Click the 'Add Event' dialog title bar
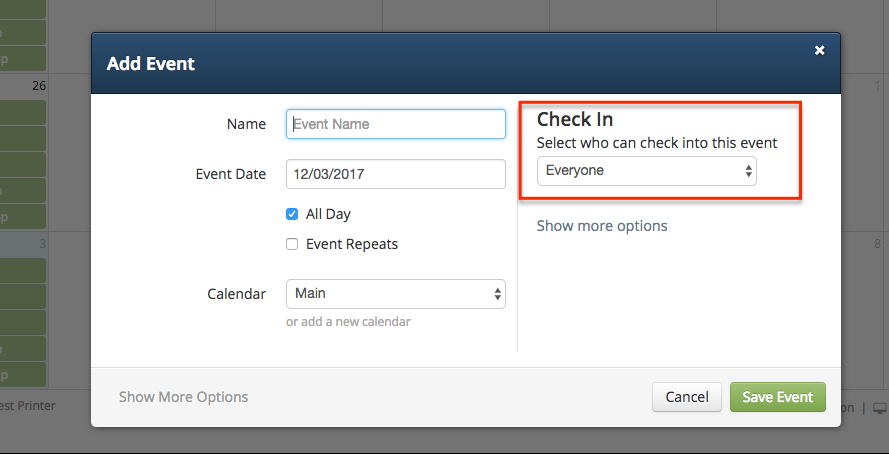Image resolution: width=889 pixels, height=454 pixels. pyautogui.click(x=465, y=63)
